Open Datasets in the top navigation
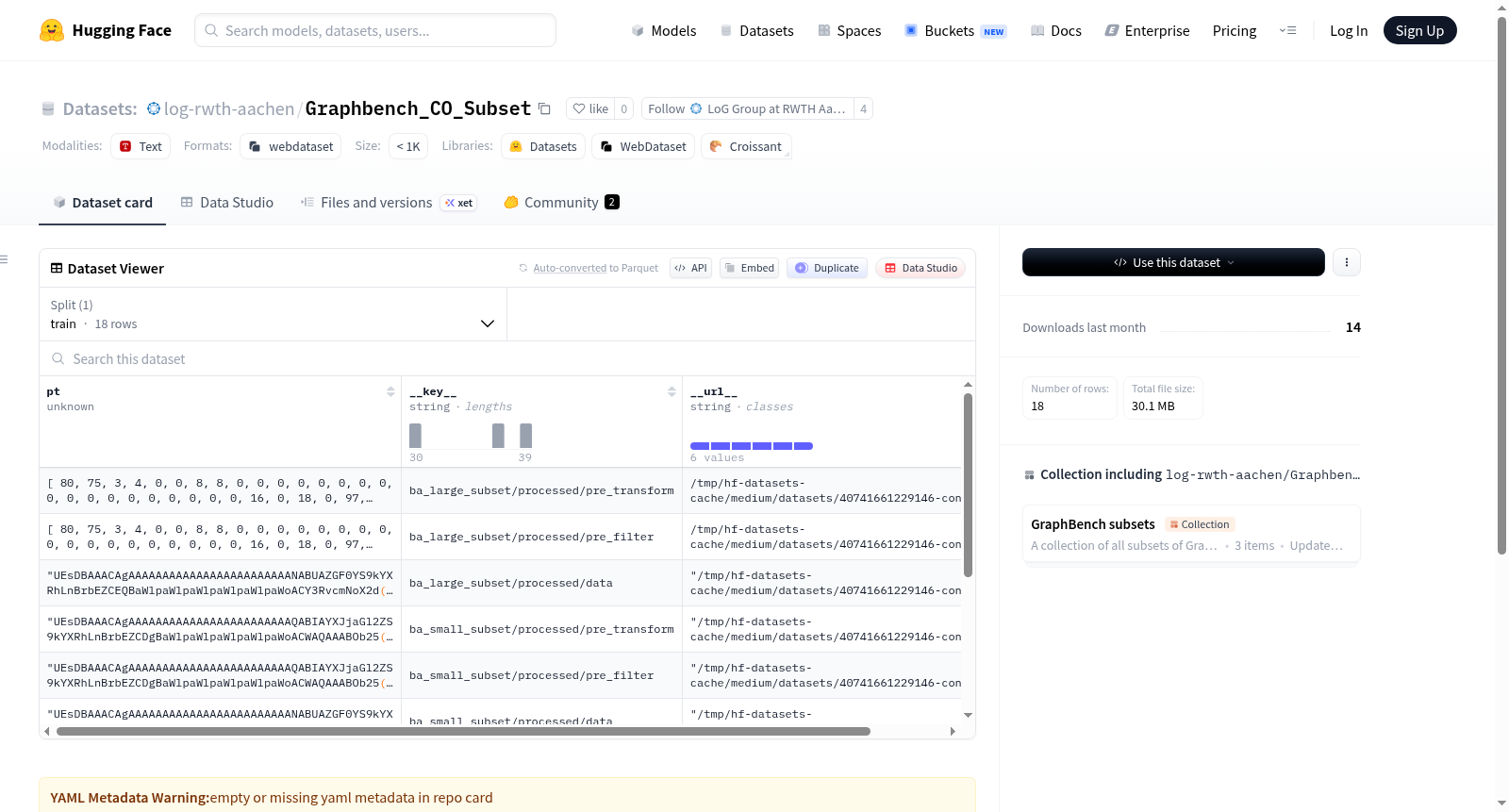This screenshot has height=812, width=1509. [x=757, y=30]
